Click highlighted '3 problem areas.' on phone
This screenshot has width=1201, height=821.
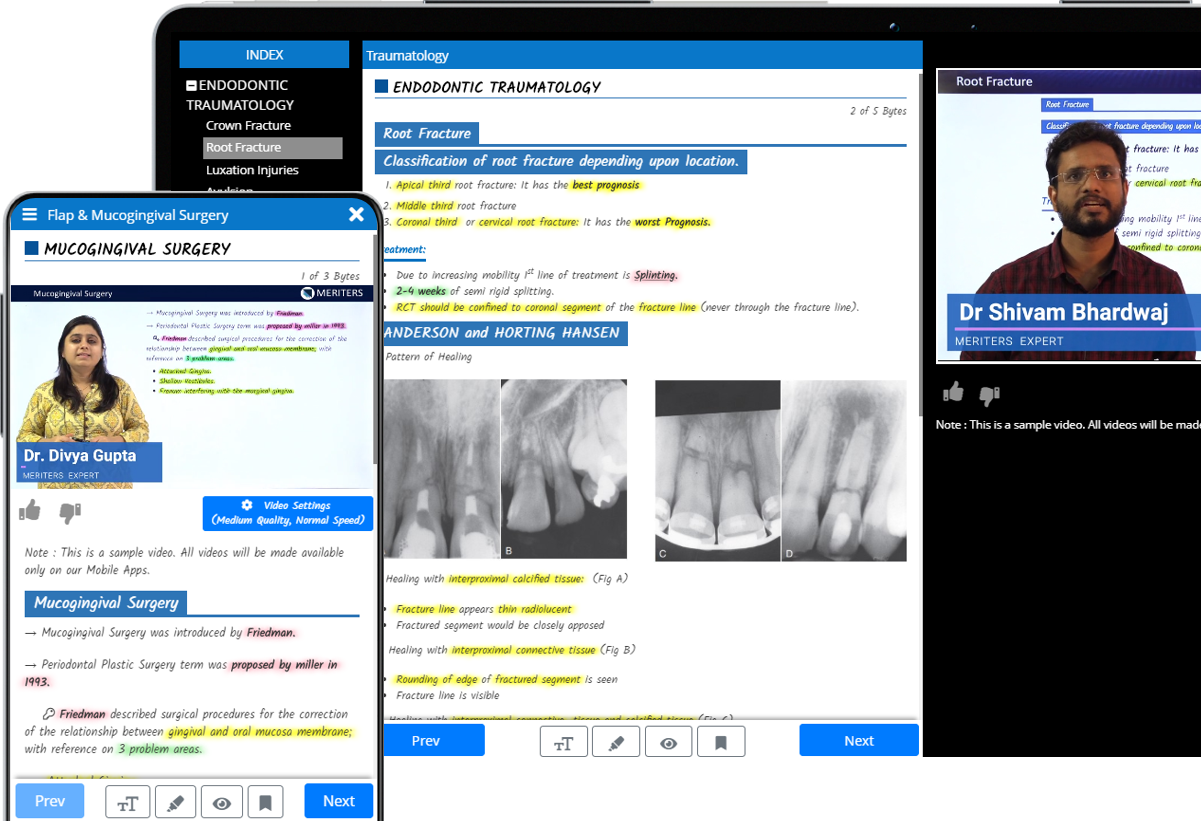[x=160, y=749]
